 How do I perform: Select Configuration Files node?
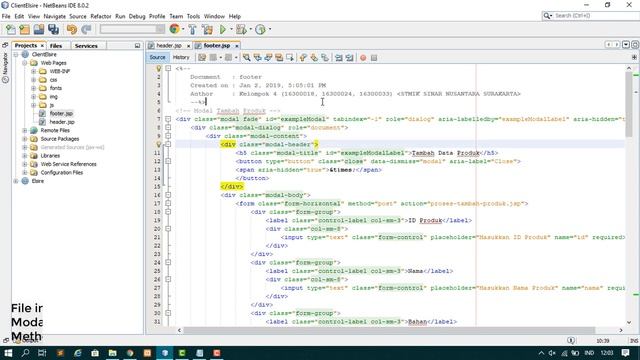point(62,173)
